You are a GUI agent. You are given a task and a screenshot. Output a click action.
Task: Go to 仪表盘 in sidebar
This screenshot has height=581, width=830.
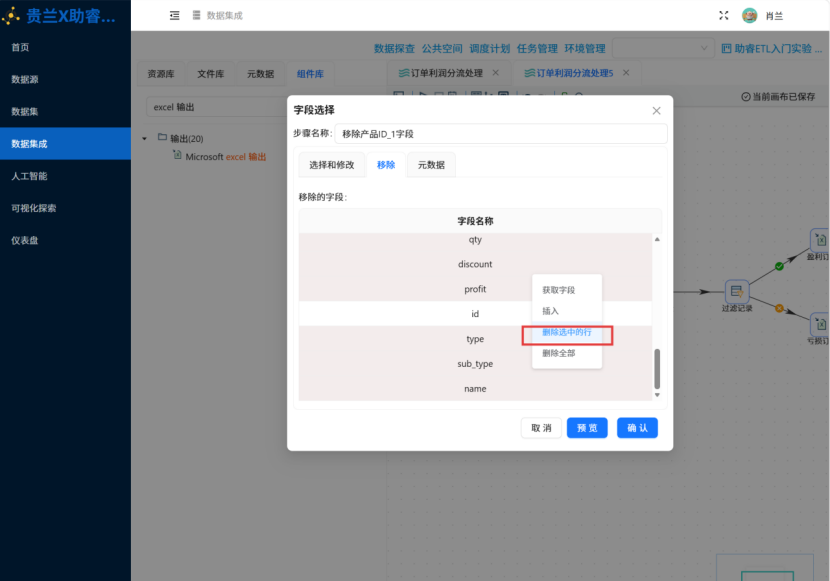(x=65, y=240)
